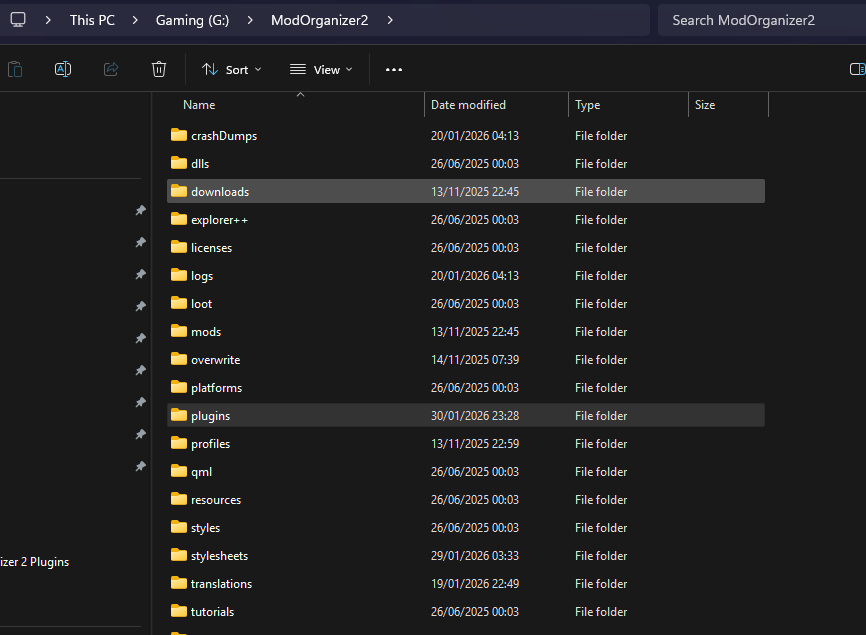Open the View dropdown menu

(321, 69)
